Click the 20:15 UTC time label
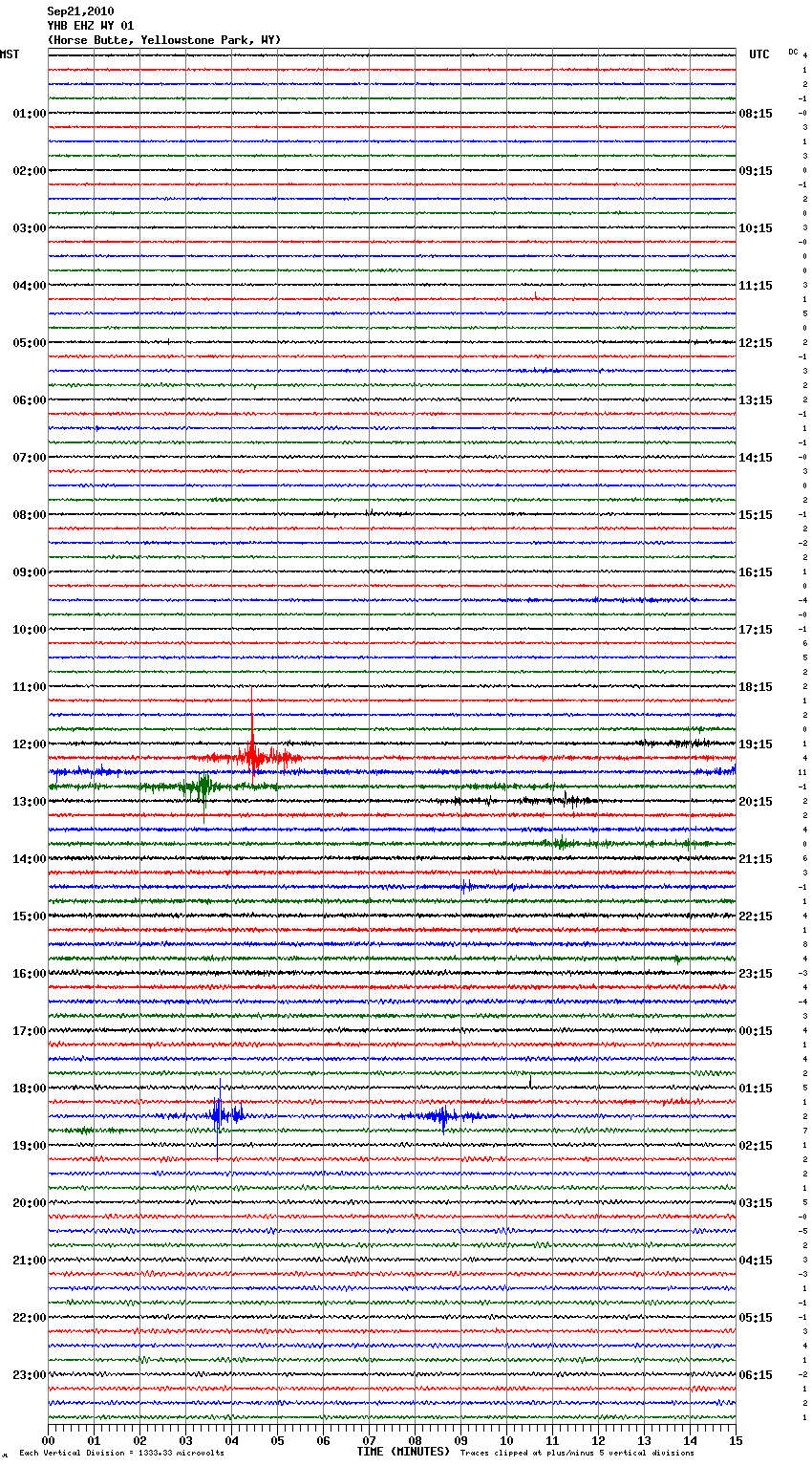This screenshot has height=1466, width=812. click(x=756, y=802)
